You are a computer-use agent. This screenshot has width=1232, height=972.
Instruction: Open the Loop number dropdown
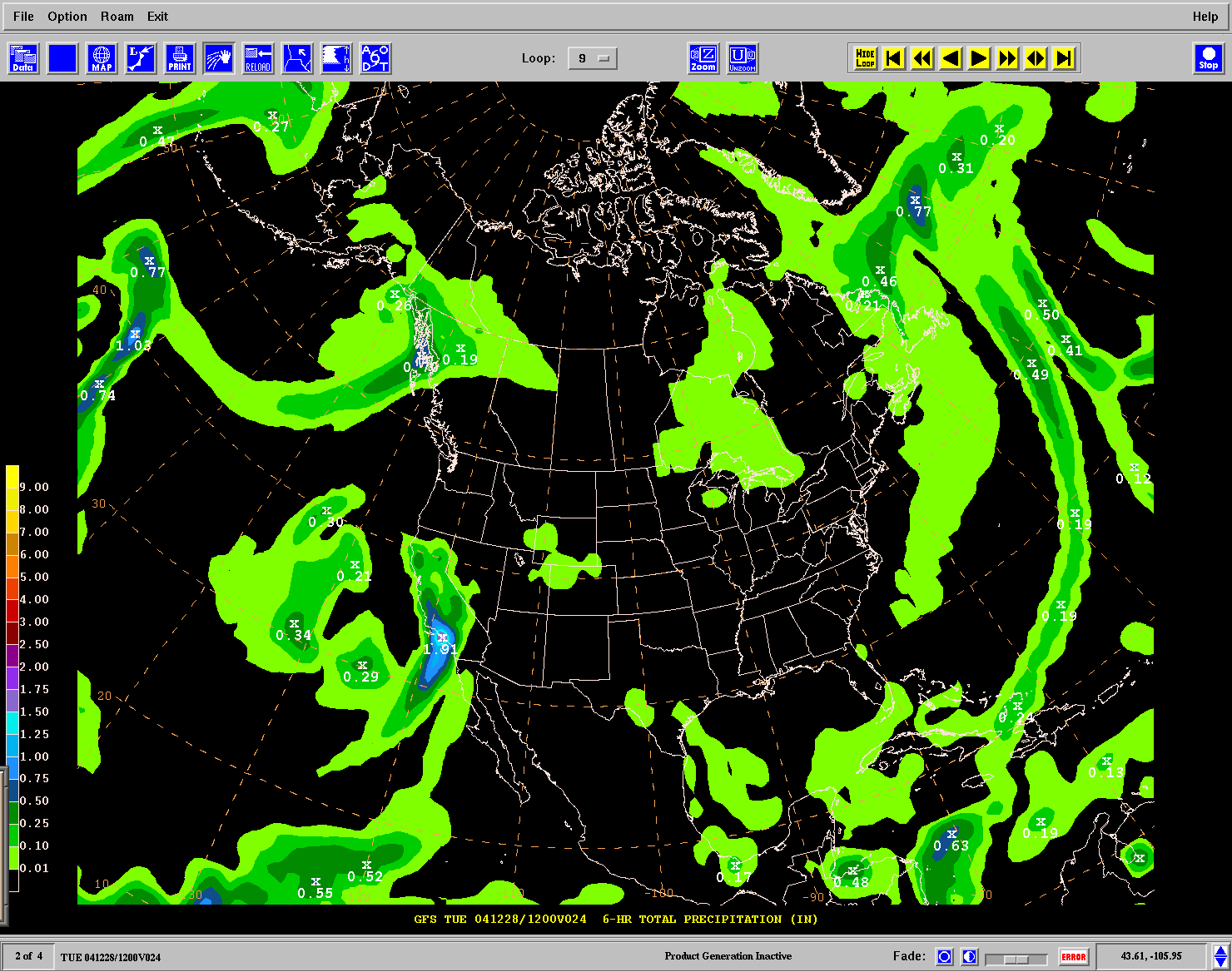coord(592,58)
